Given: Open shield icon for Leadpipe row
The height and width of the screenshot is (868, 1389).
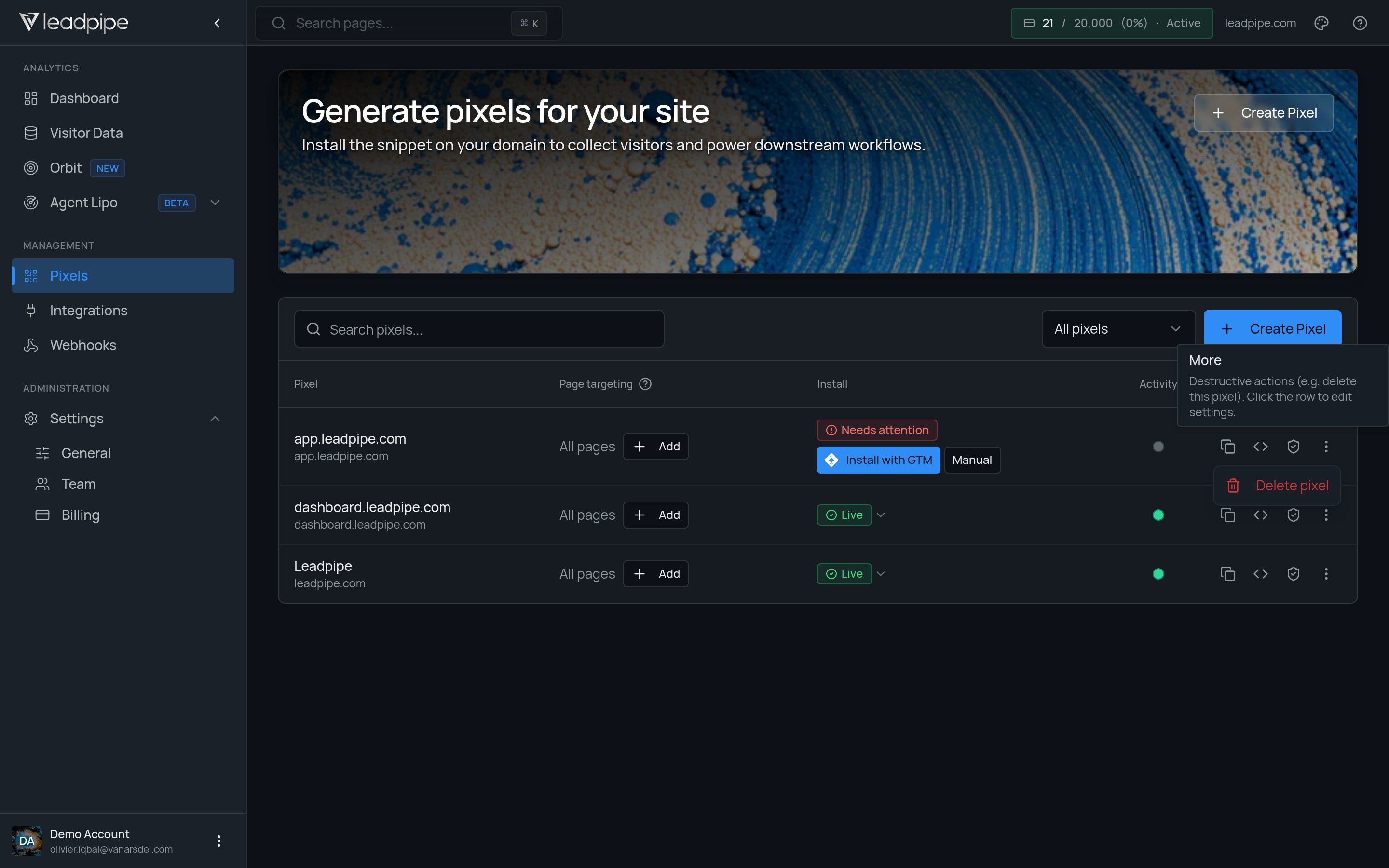Looking at the screenshot, I should point(1293,573).
